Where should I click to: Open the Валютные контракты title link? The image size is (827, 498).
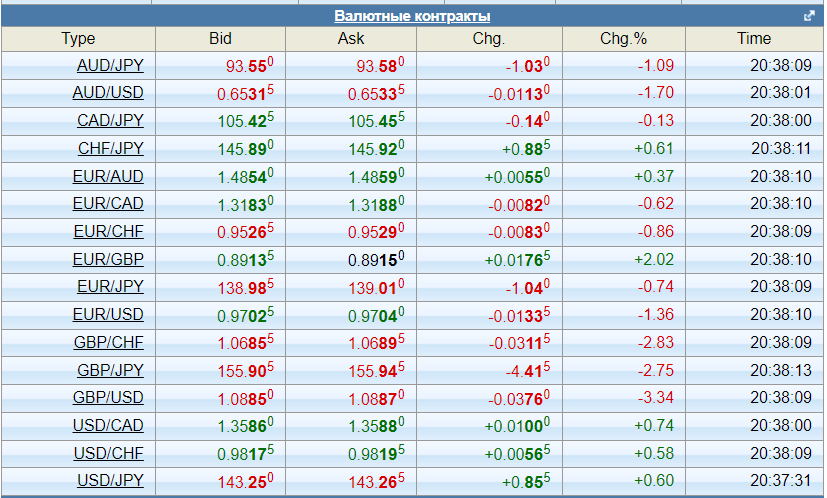click(412, 16)
